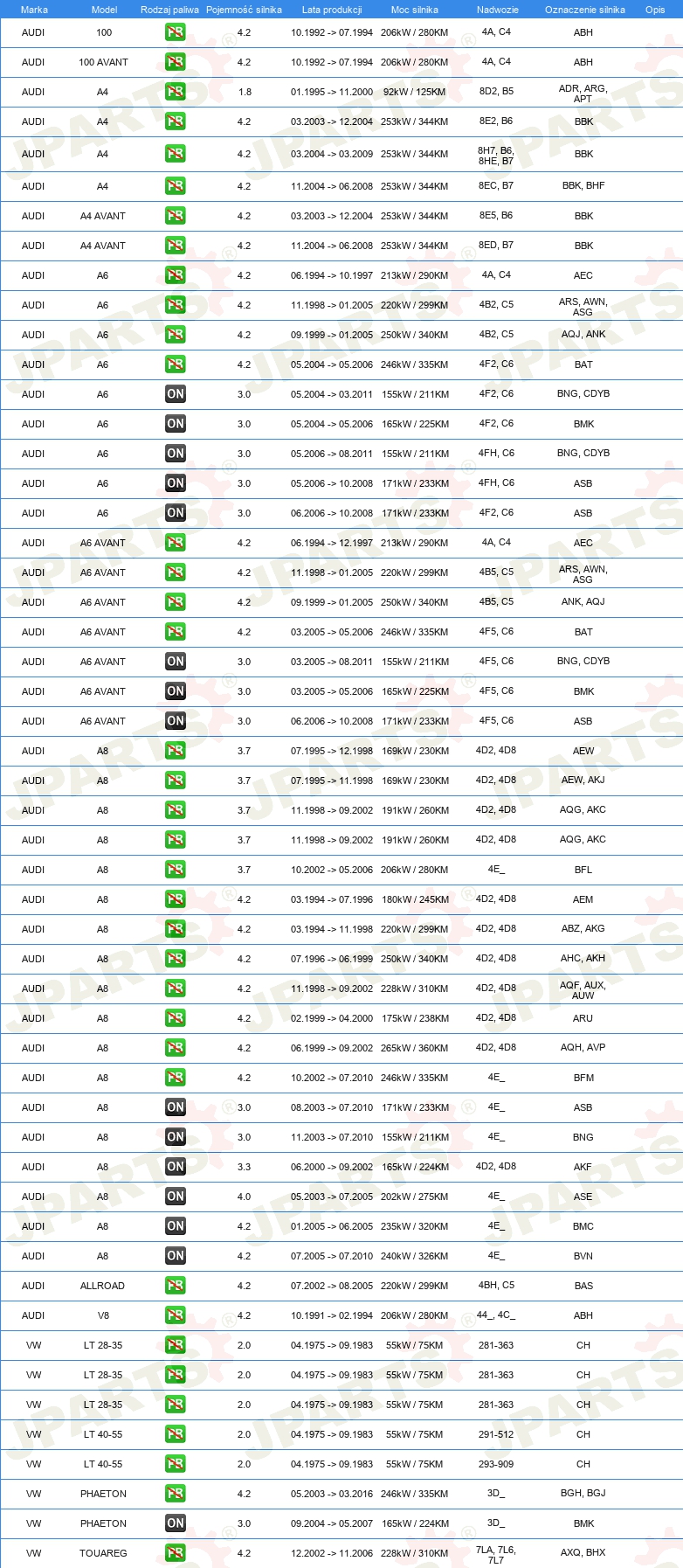Select the ON icon in the A8 ASE 4.0 row
Viewport: 683px width, 1568px height.
pyautogui.click(x=176, y=1197)
